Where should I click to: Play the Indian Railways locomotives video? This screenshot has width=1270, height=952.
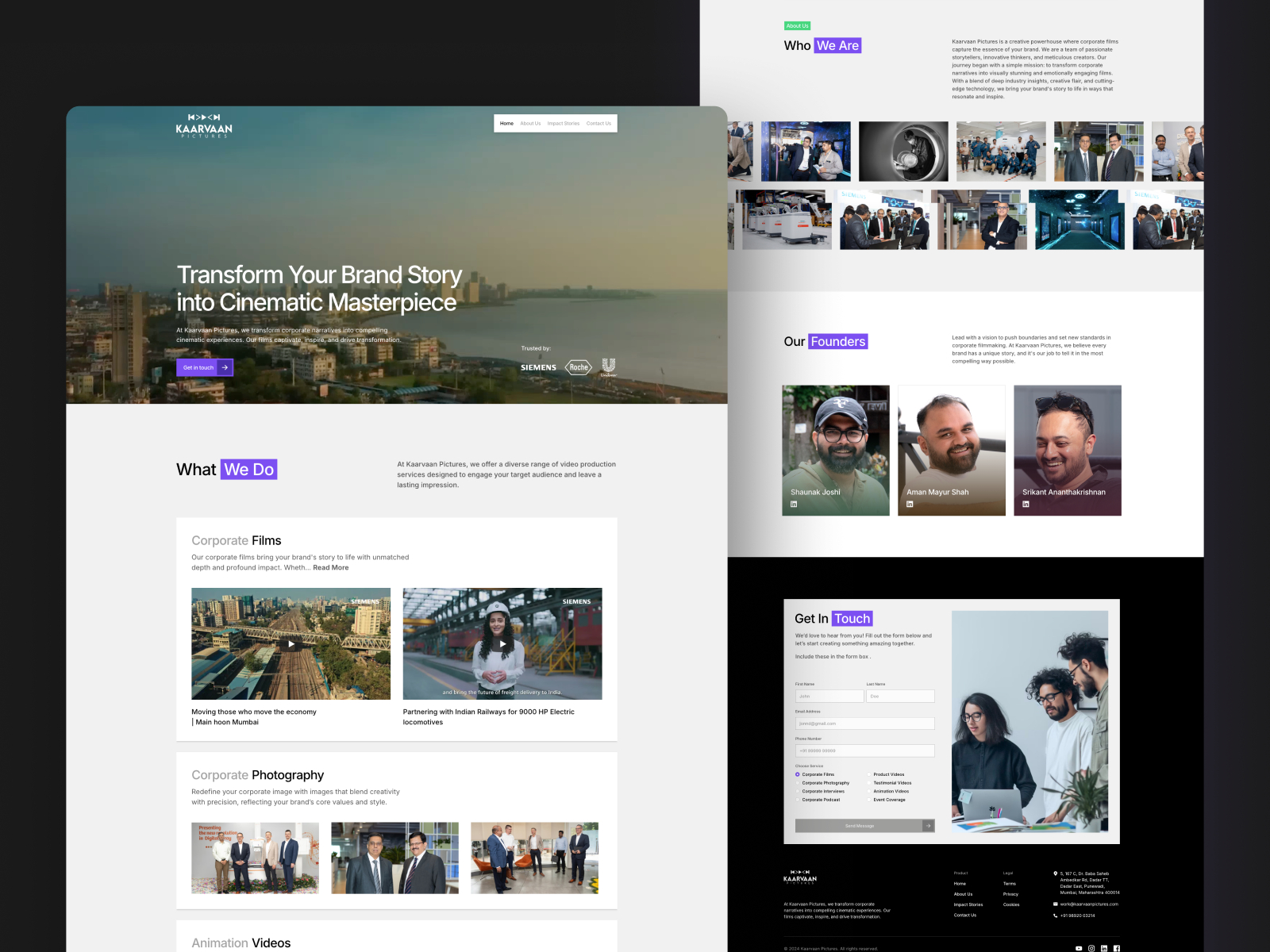pyautogui.click(x=502, y=644)
